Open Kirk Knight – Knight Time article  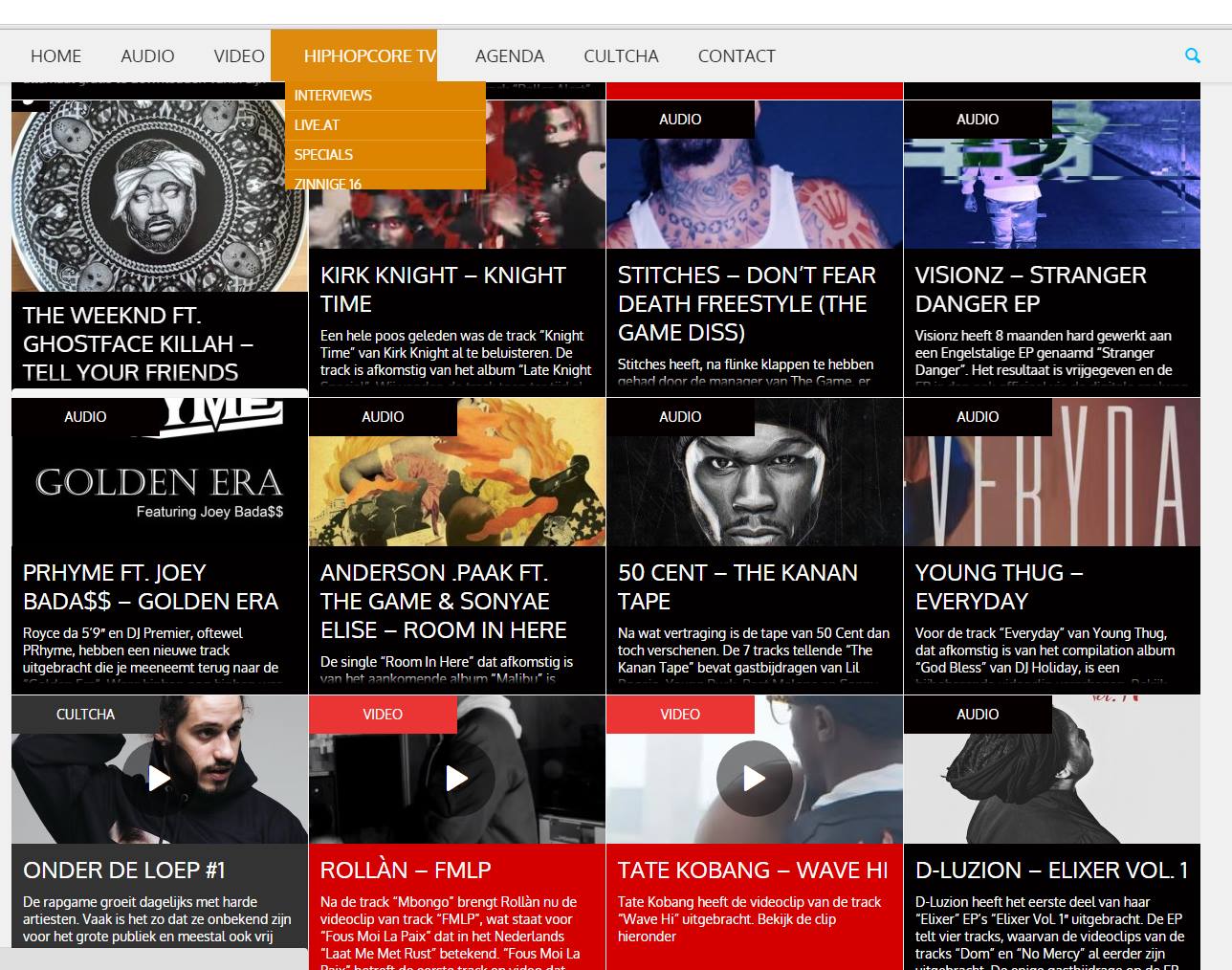coord(443,289)
